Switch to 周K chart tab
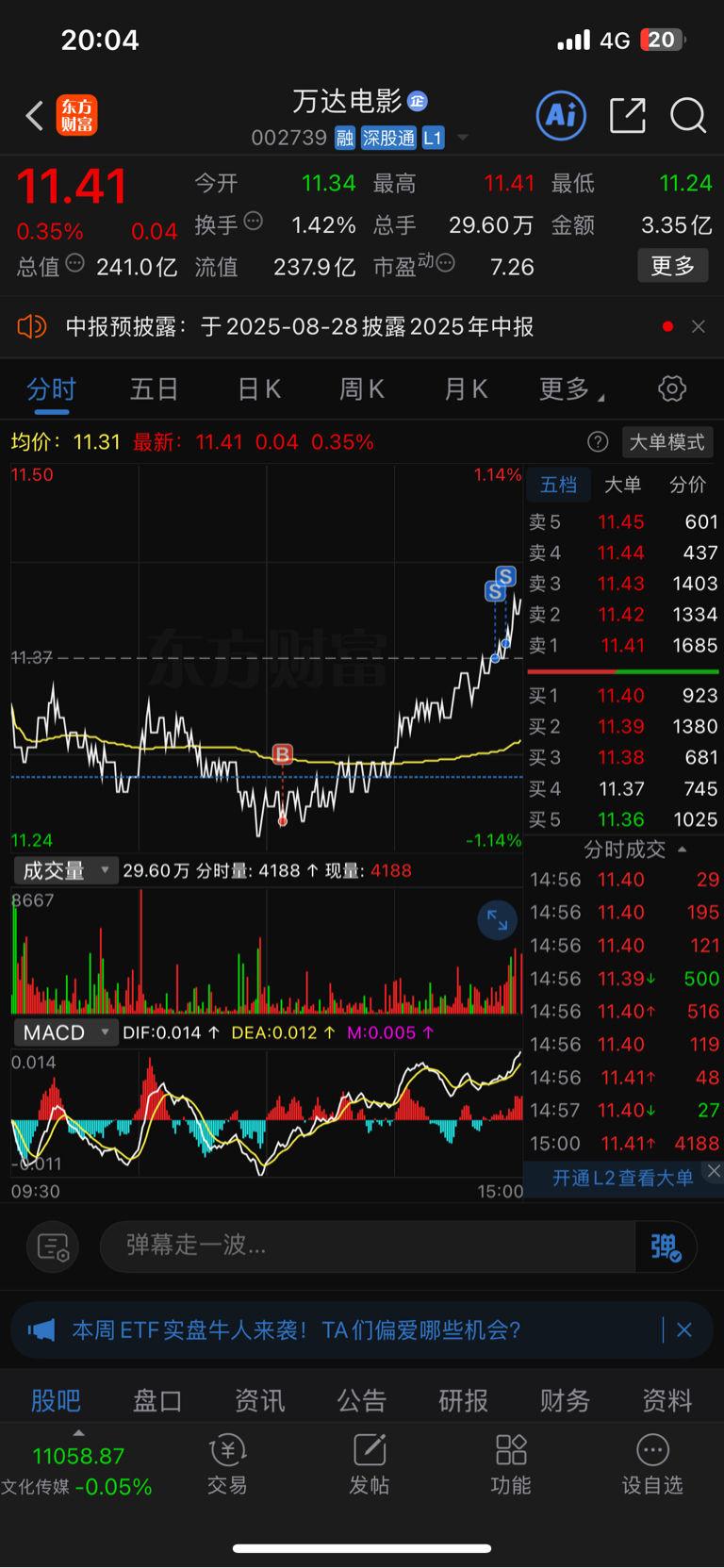The height and width of the screenshot is (1568, 724). pyautogui.click(x=361, y=389)
